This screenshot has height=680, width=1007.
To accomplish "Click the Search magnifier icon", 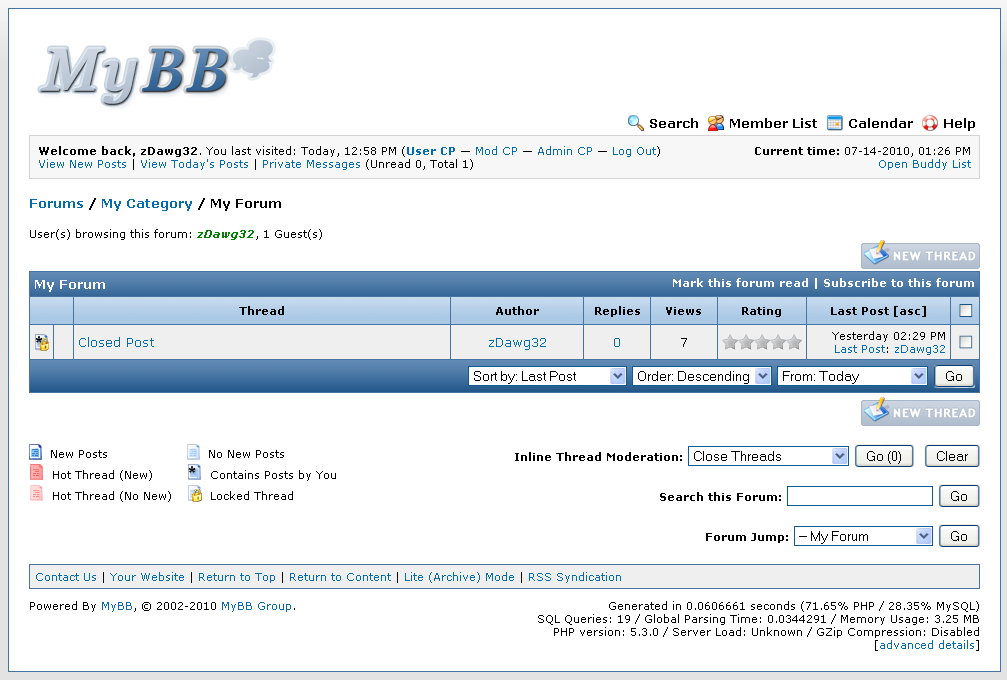I will (x=636, y=123).
